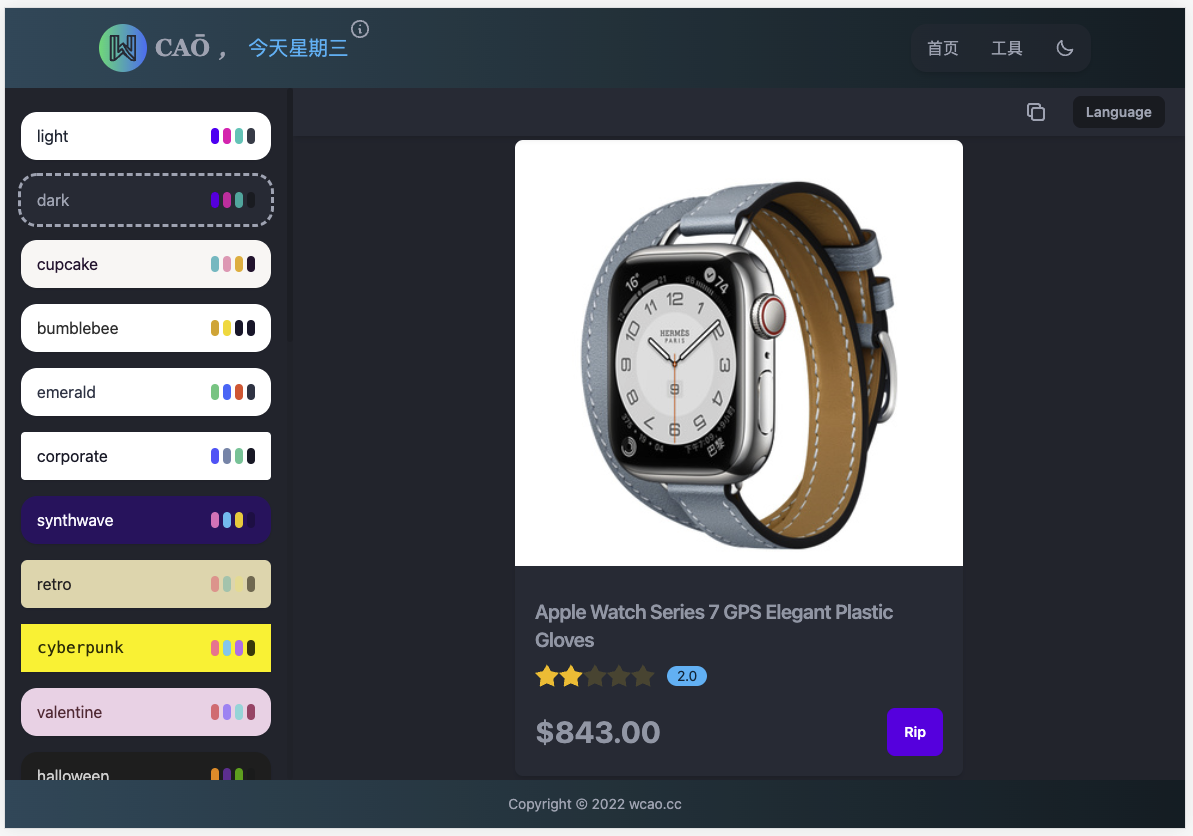Click the second star in the rating
Screen dimensions: 1193x836
point(571,675)
